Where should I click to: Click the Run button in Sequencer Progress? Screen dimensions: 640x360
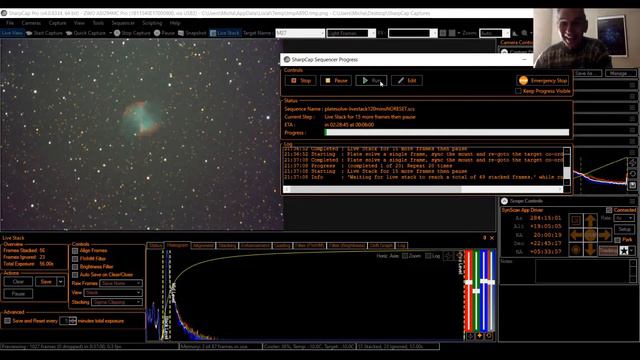coord(371,80)
